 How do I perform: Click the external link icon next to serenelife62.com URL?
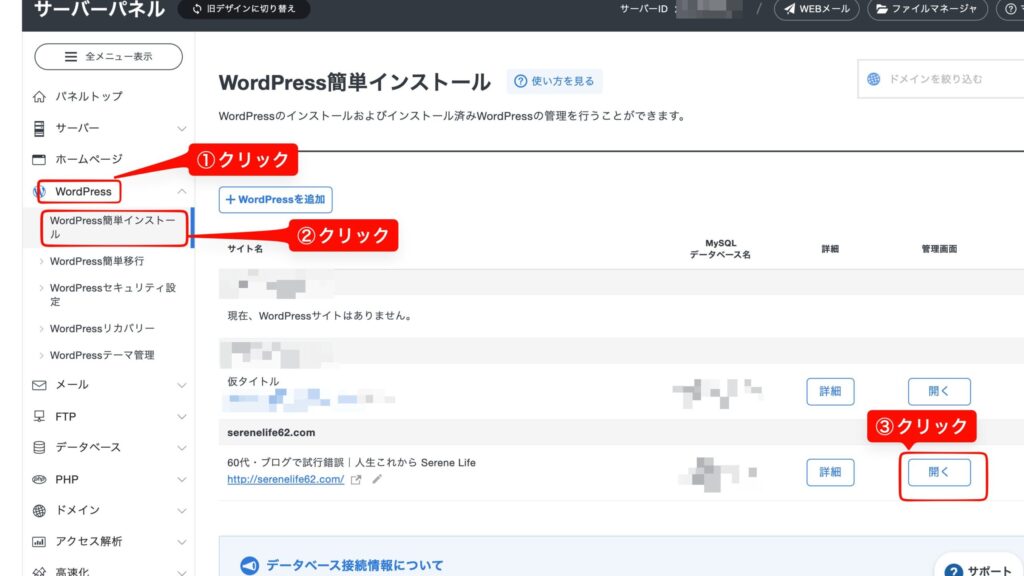(x=356, y=480)
